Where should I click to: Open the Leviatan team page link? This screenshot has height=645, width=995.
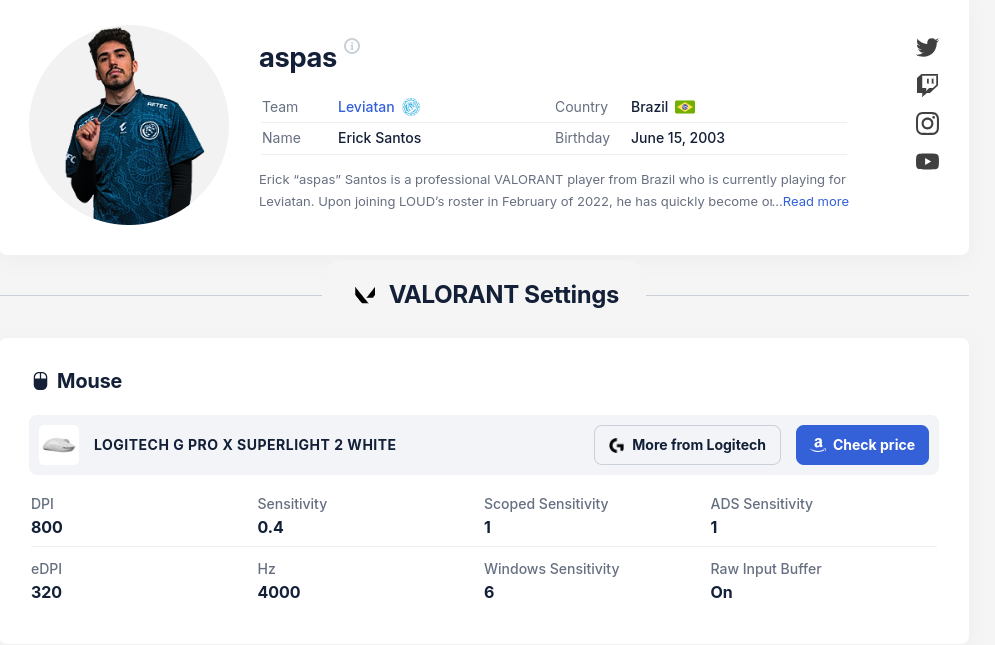[366, 106]
